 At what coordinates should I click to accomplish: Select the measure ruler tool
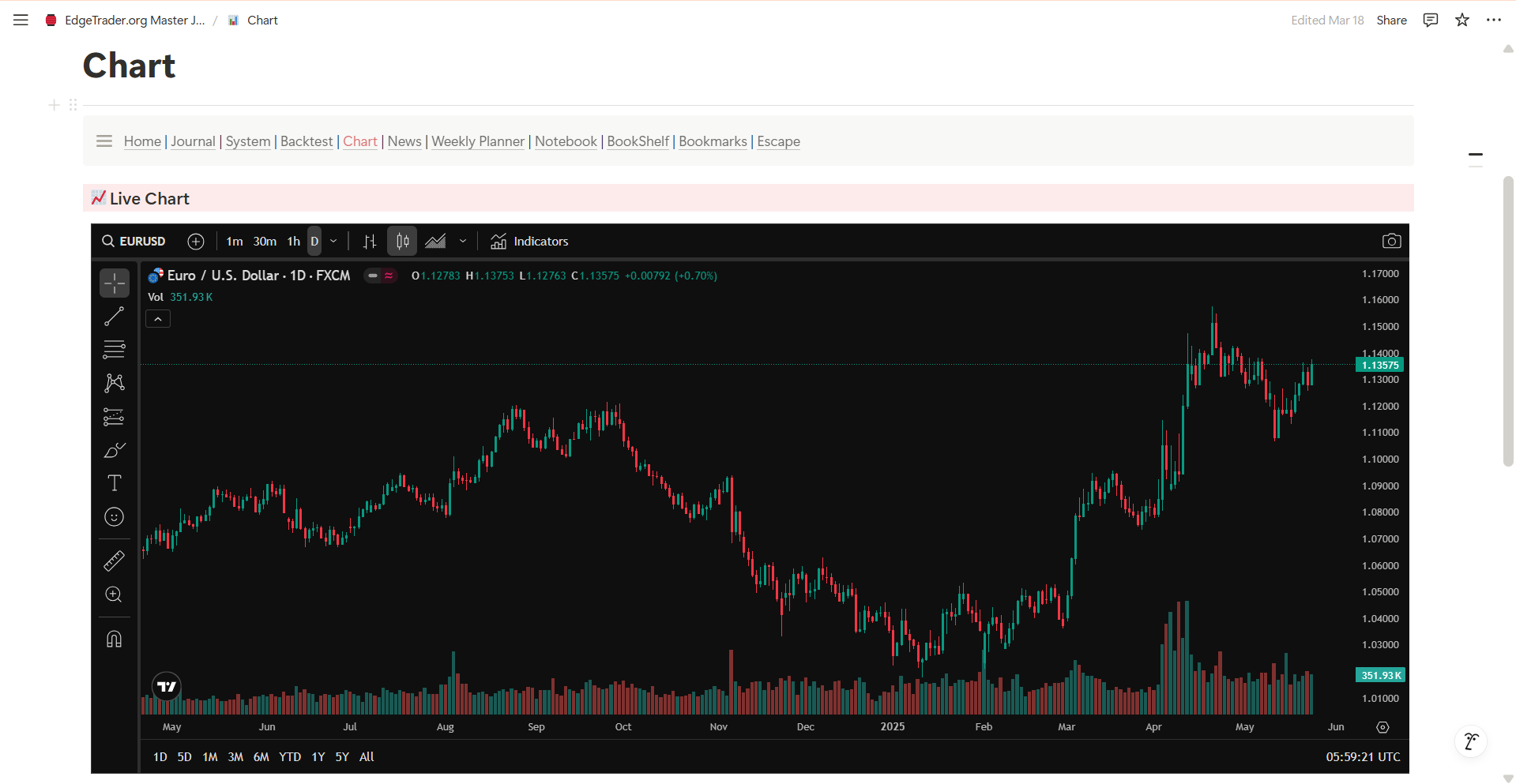(114, 561)
